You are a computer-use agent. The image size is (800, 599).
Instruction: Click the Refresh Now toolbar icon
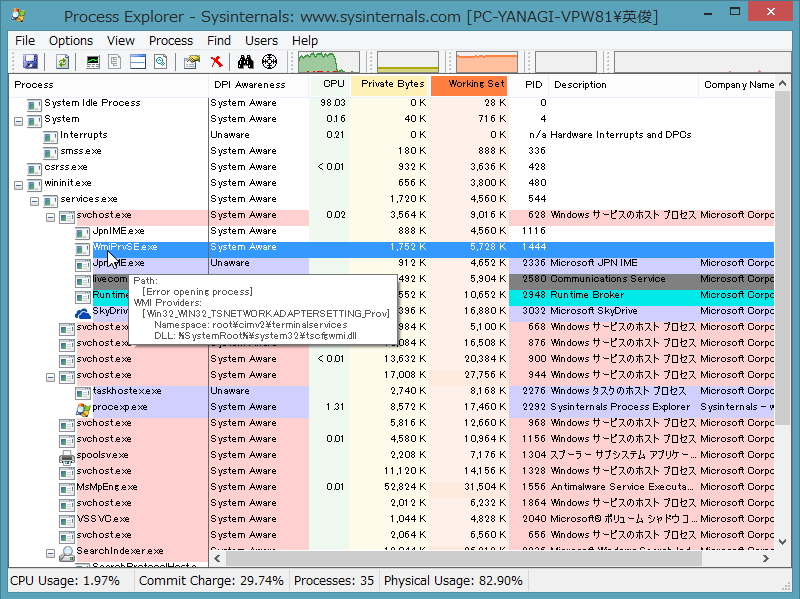[x=60, y=63]
